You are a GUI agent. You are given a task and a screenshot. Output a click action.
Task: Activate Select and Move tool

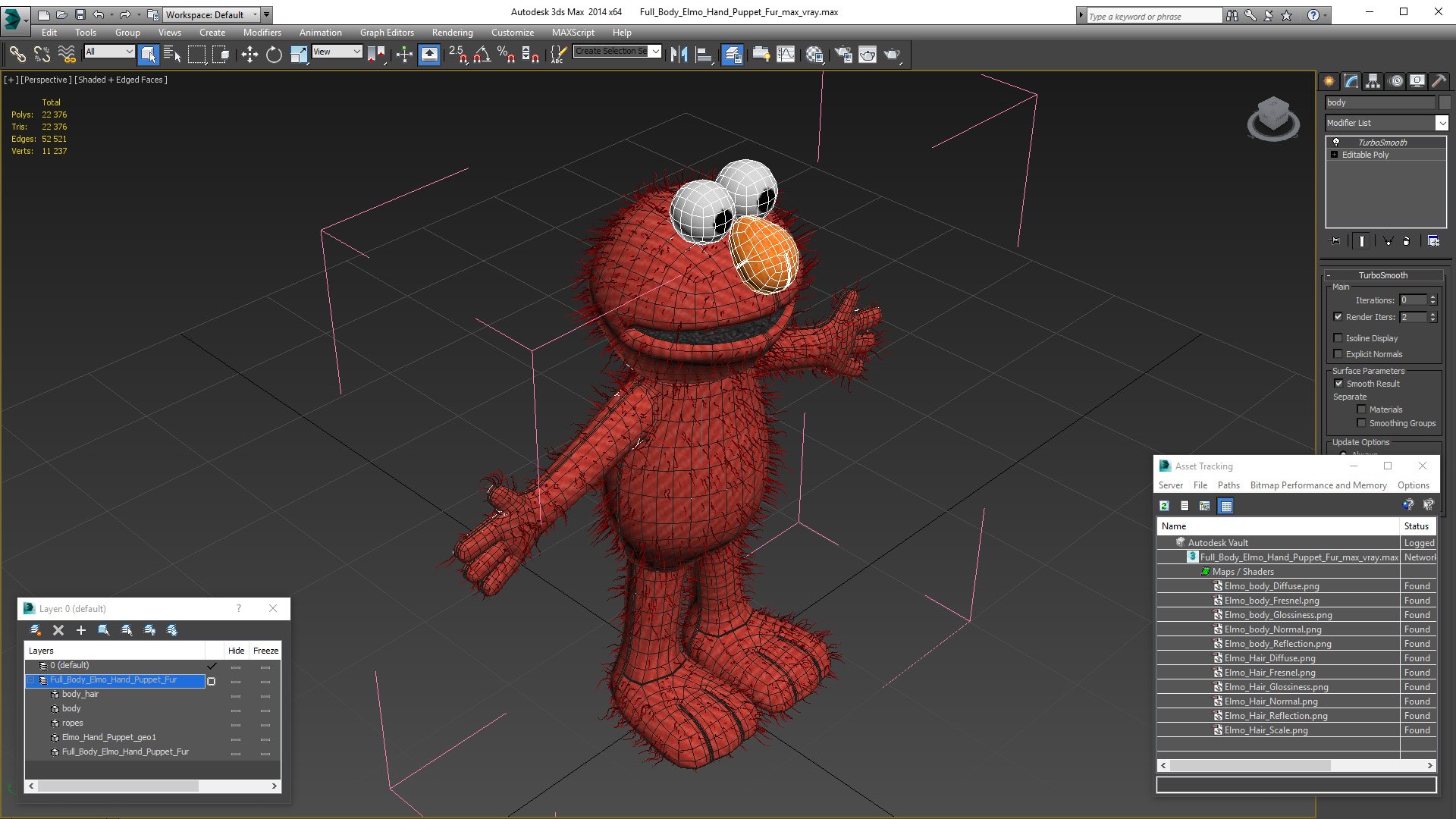pos(249,54)
